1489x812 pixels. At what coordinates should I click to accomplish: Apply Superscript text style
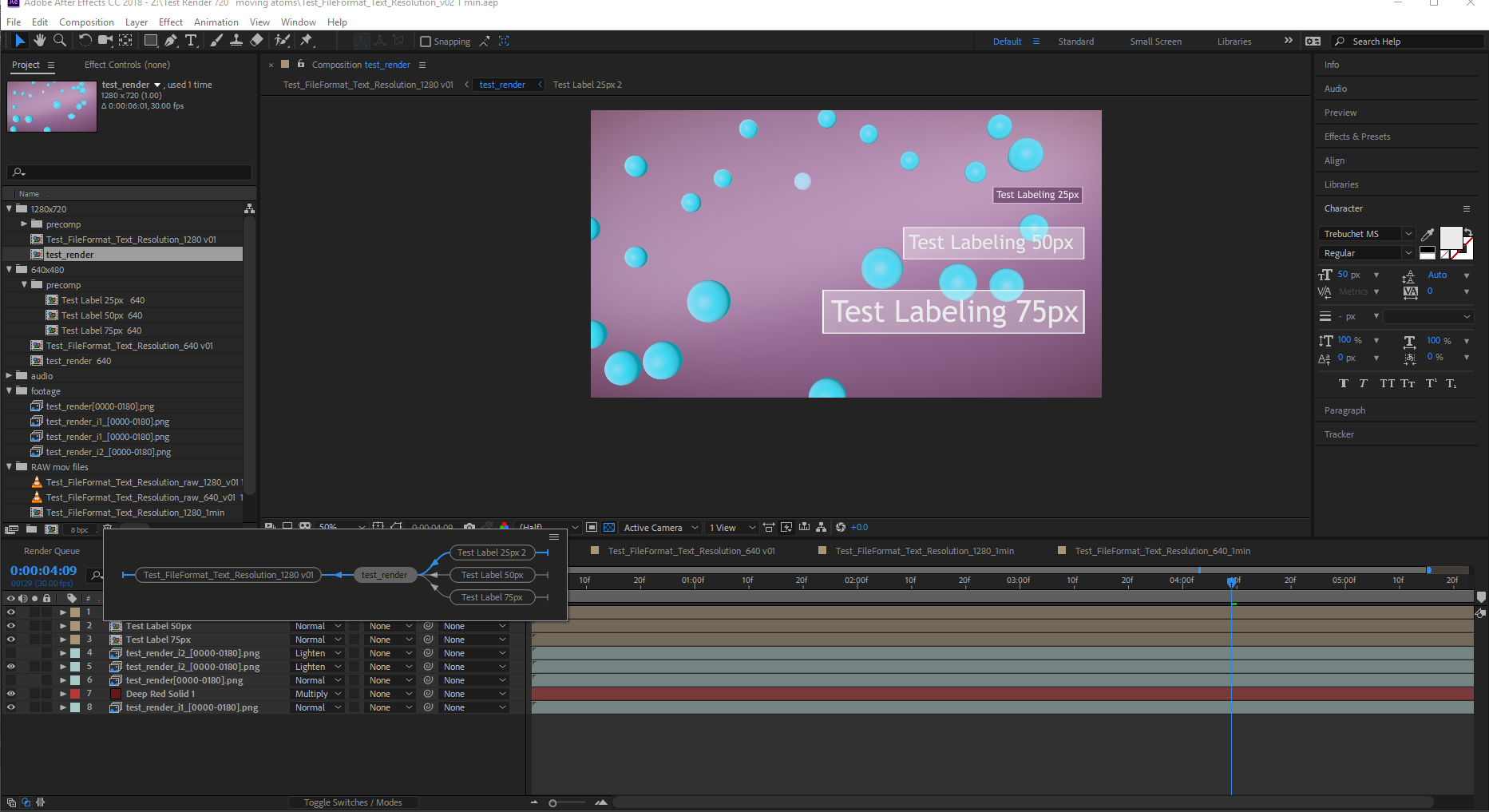(x=1431, y=383)
